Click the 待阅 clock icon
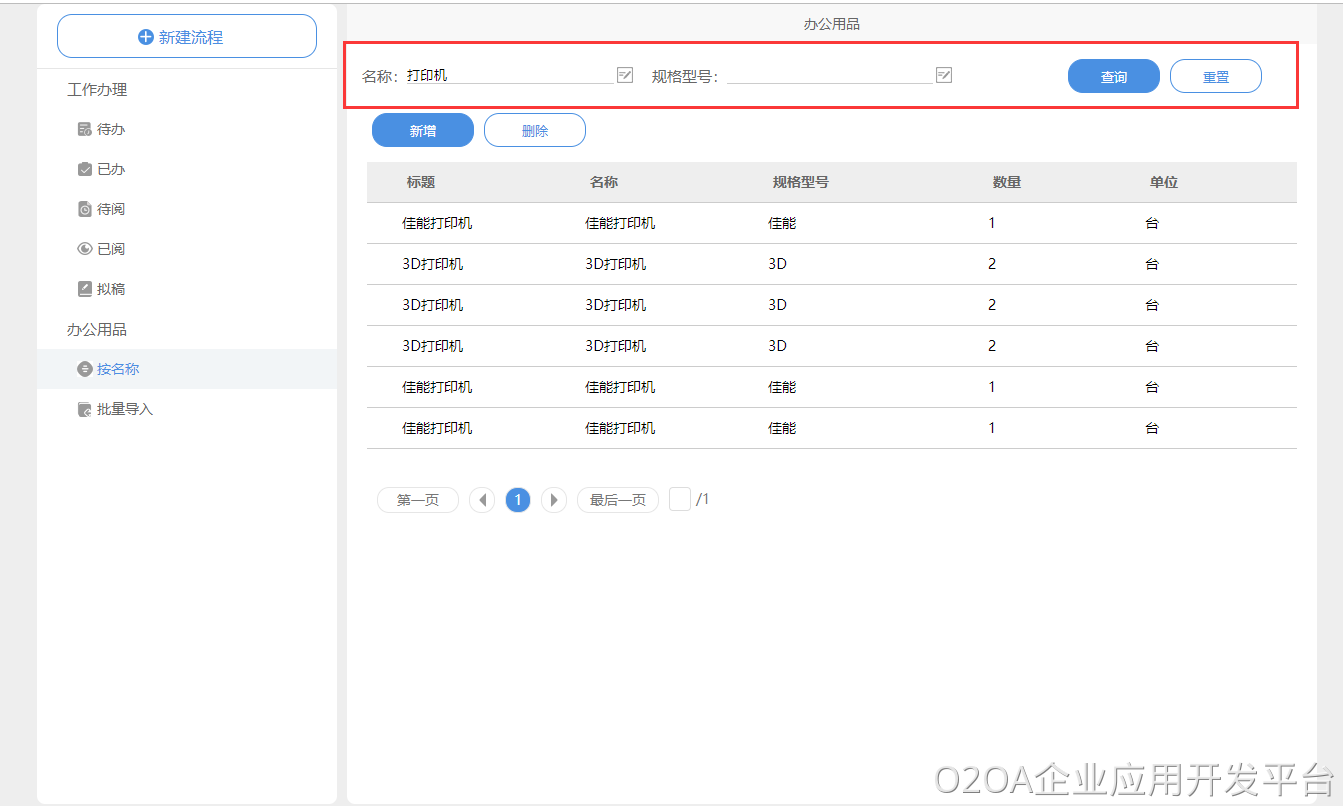 (85, 210)
